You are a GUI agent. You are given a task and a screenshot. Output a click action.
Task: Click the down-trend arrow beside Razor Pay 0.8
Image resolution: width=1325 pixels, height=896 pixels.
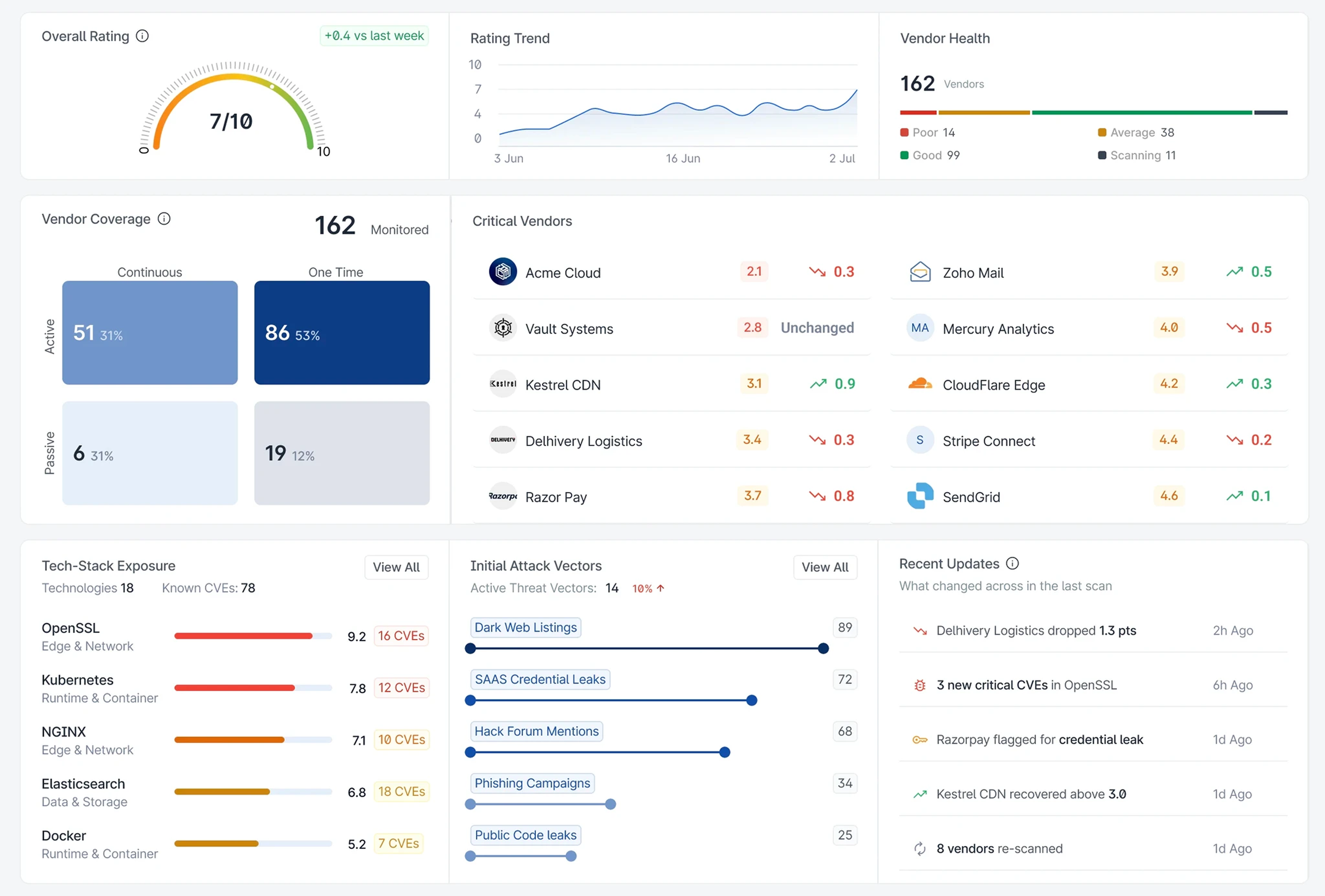[x=817, y=496]
